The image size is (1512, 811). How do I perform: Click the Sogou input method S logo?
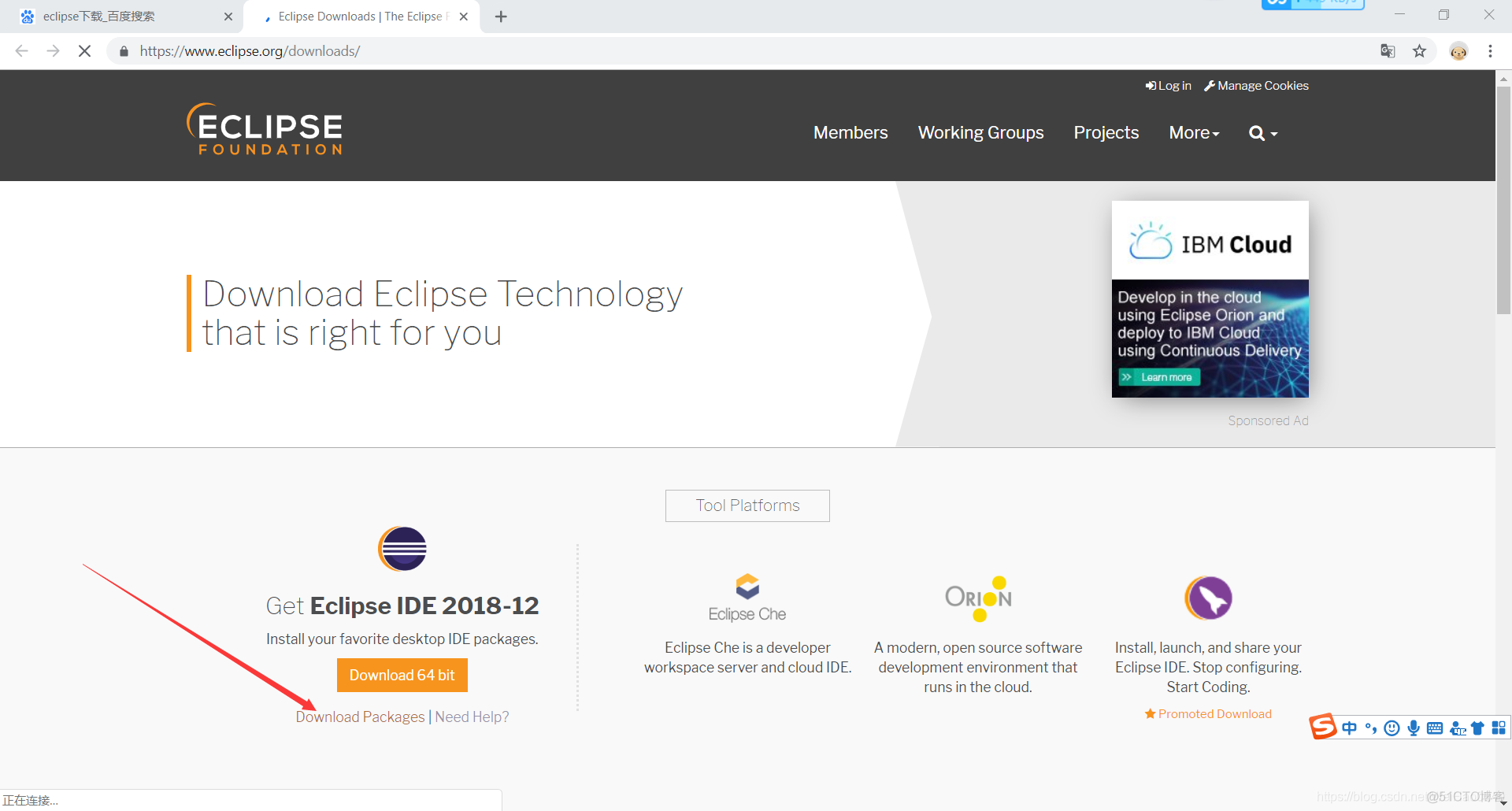point(1323,727)
